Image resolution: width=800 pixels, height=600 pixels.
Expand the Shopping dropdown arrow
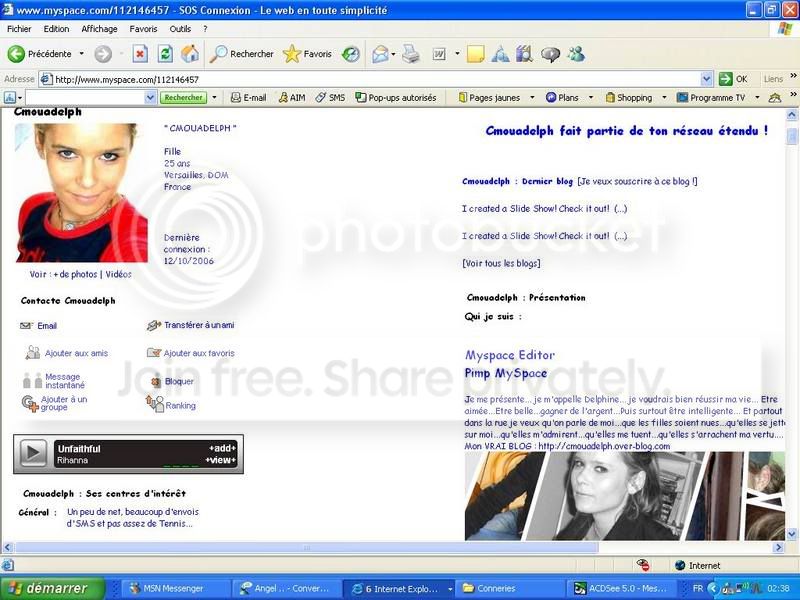pos(664,97)
